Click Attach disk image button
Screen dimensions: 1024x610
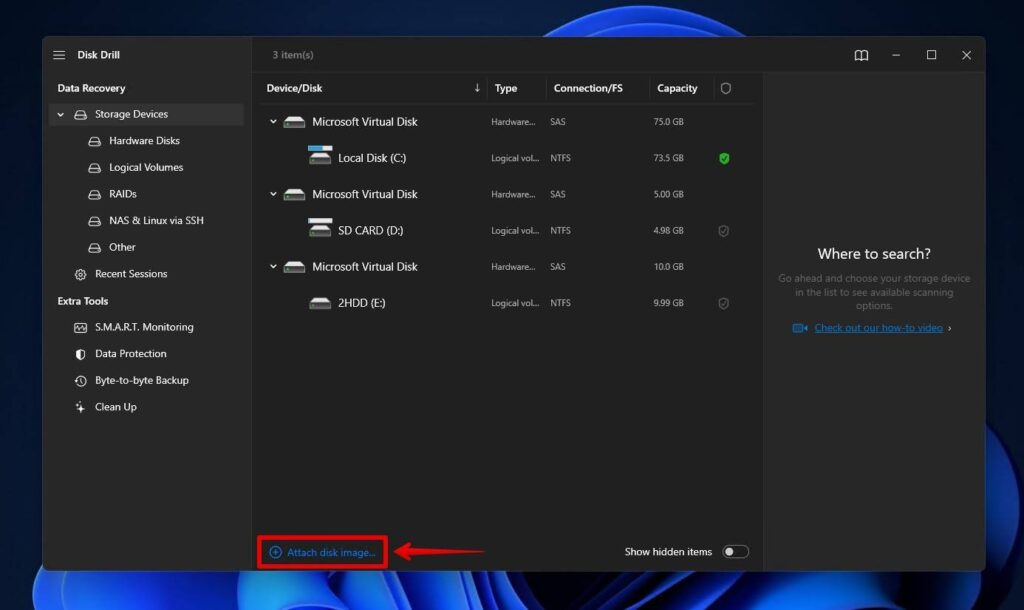click(321, 551)
